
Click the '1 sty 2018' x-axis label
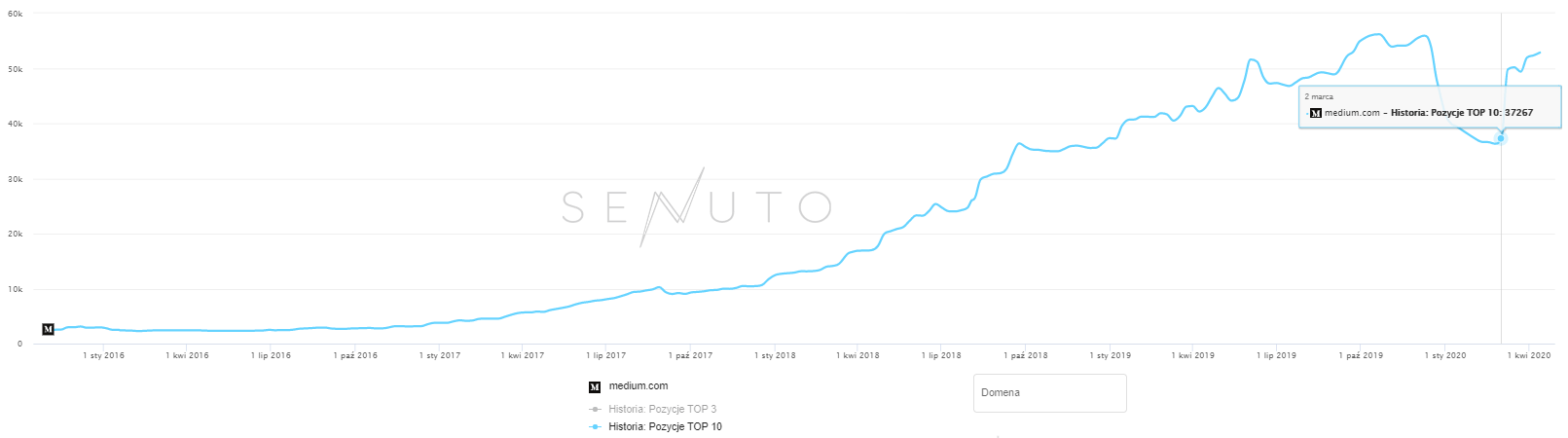click(x=775, y=355)
